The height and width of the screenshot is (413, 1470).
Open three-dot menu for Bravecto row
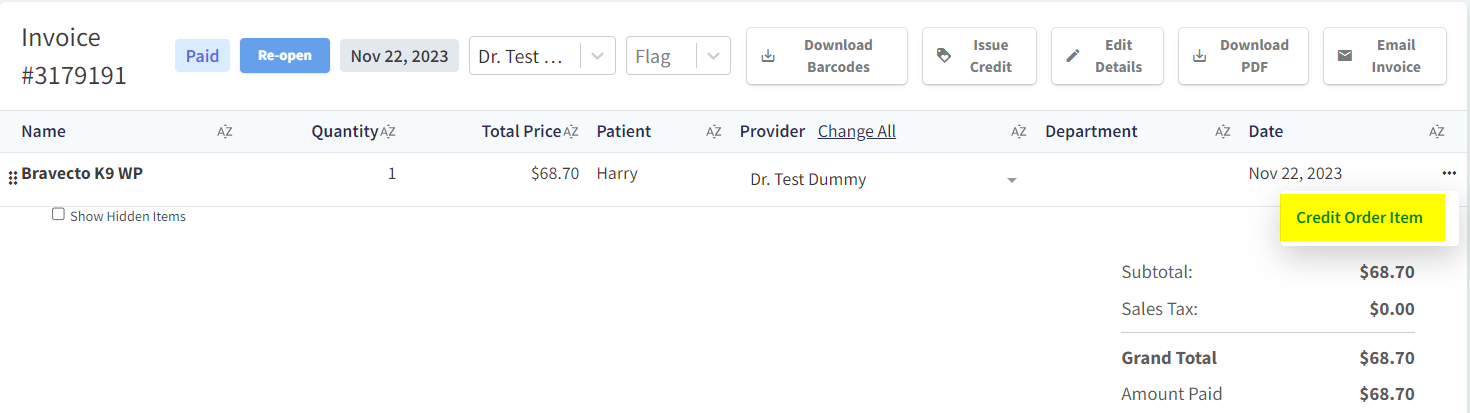click(x=1449, y=174)
